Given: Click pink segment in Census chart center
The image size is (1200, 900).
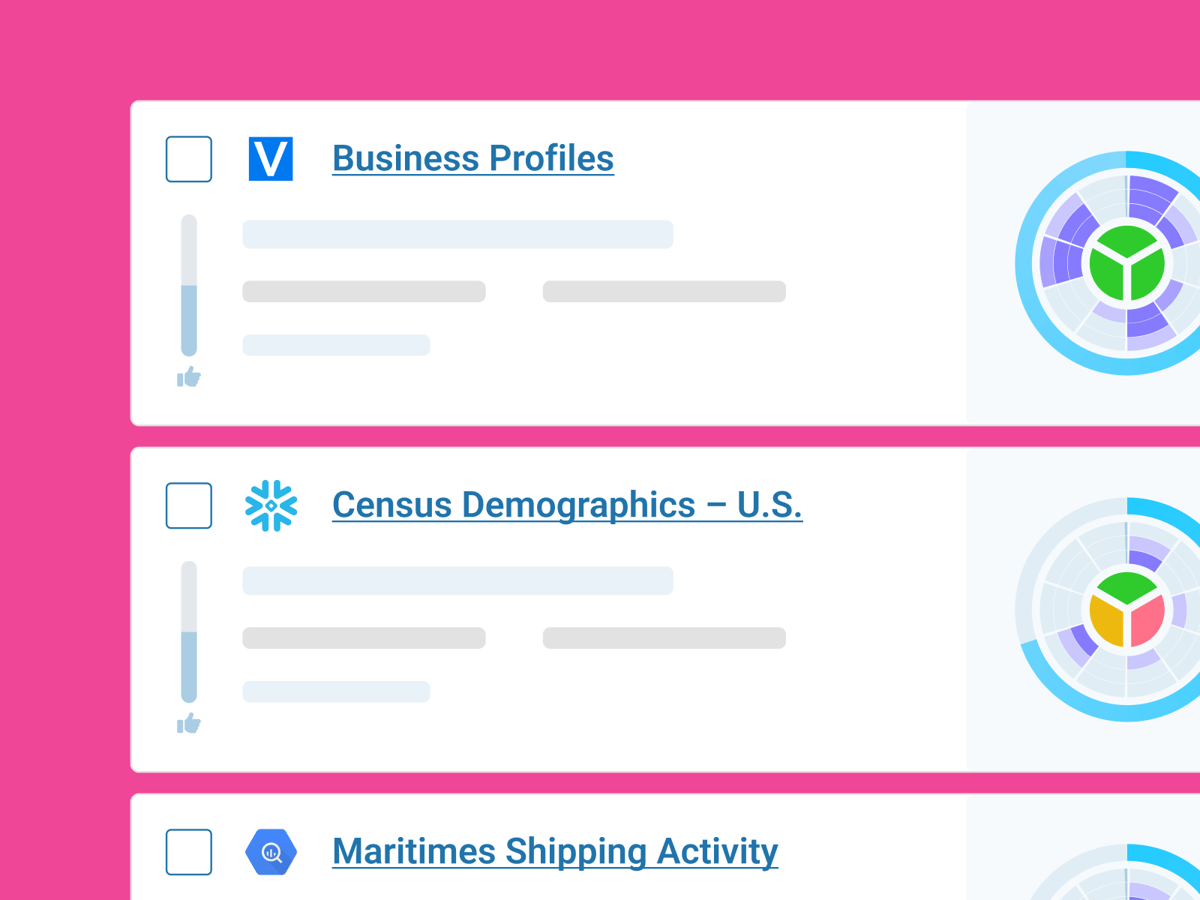Looking at the screenshot, I should (x=1147, y=621).
